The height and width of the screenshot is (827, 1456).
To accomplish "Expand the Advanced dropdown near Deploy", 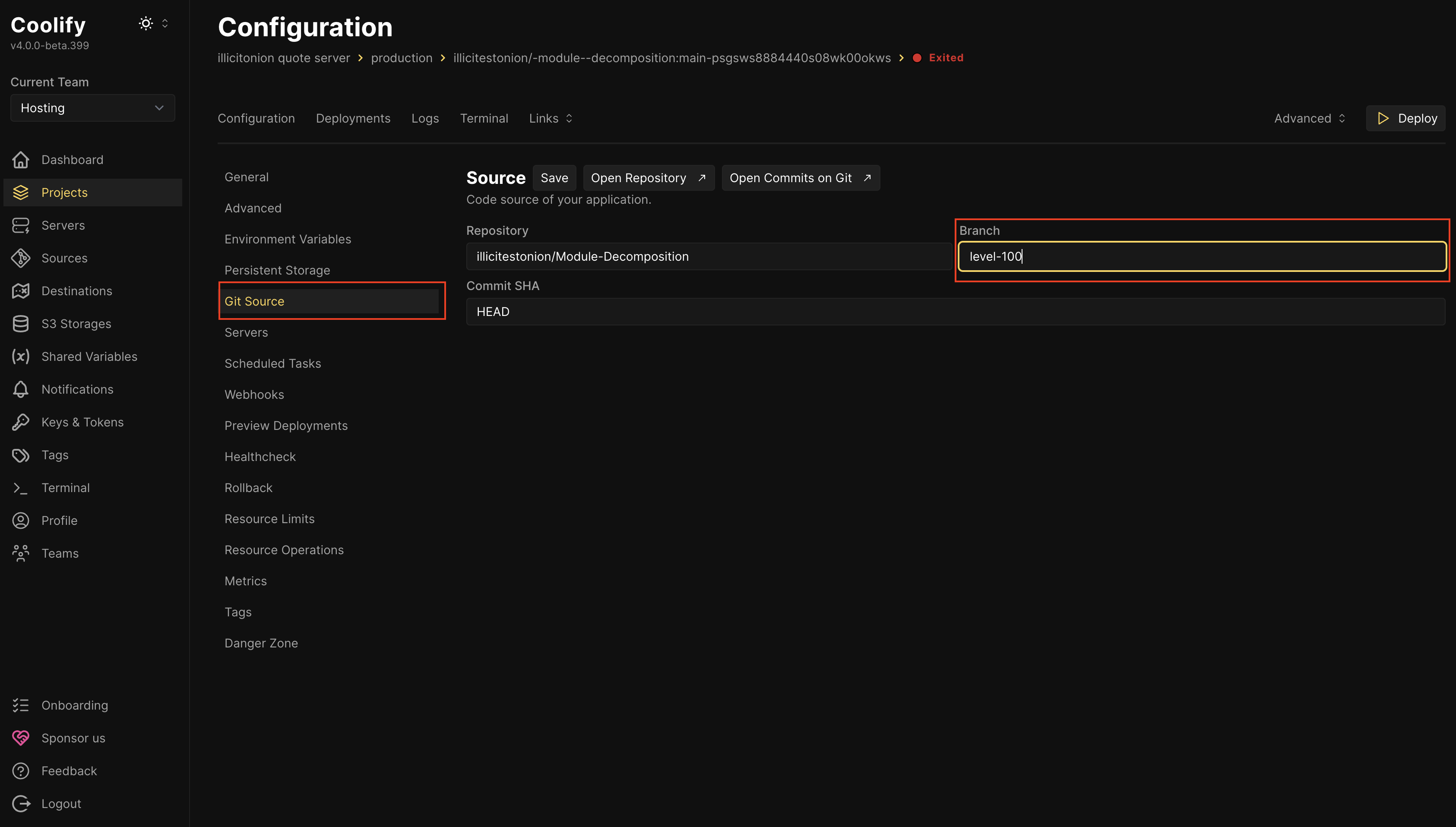I will pyautogui.click(x=1308, y=118).
